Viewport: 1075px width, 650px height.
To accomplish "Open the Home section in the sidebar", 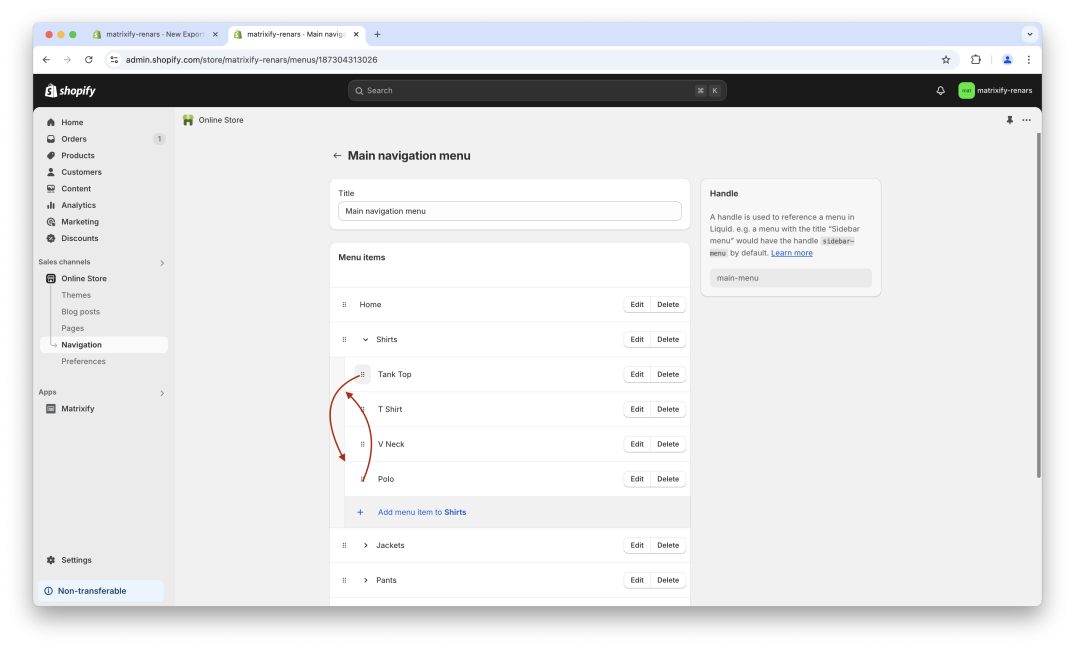I will coord(71,121).
